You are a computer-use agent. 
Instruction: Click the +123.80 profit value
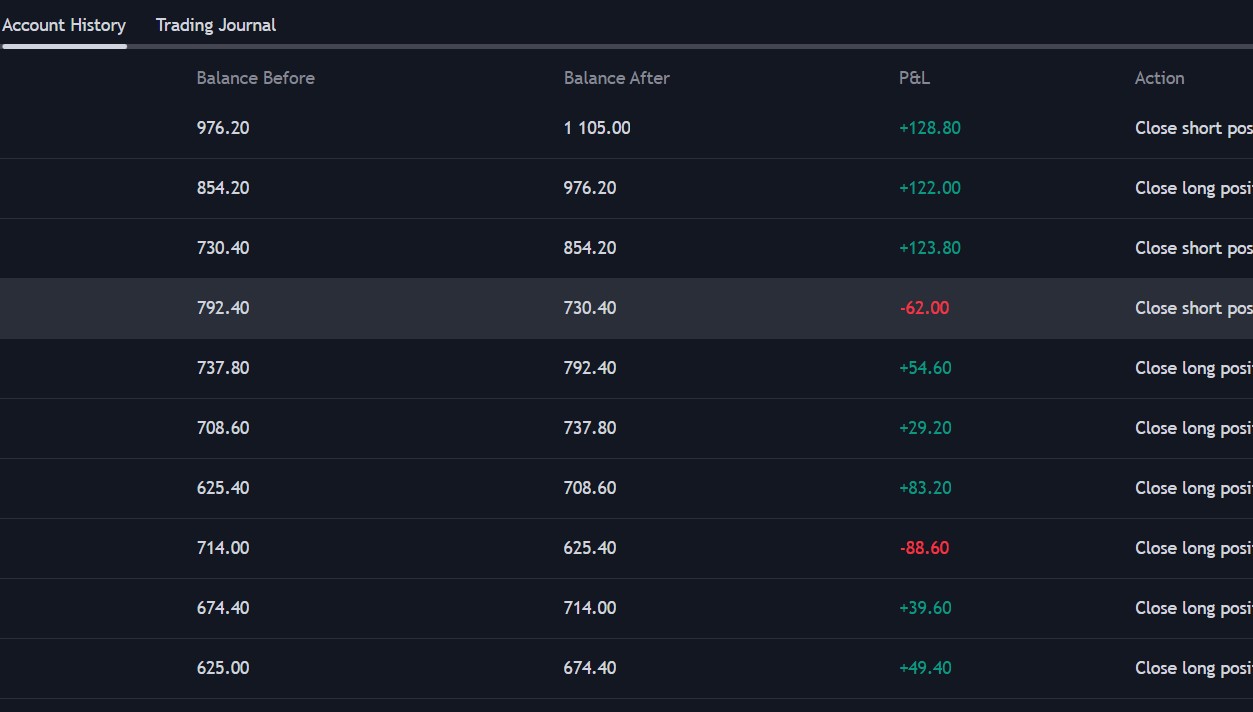(929, 248)
